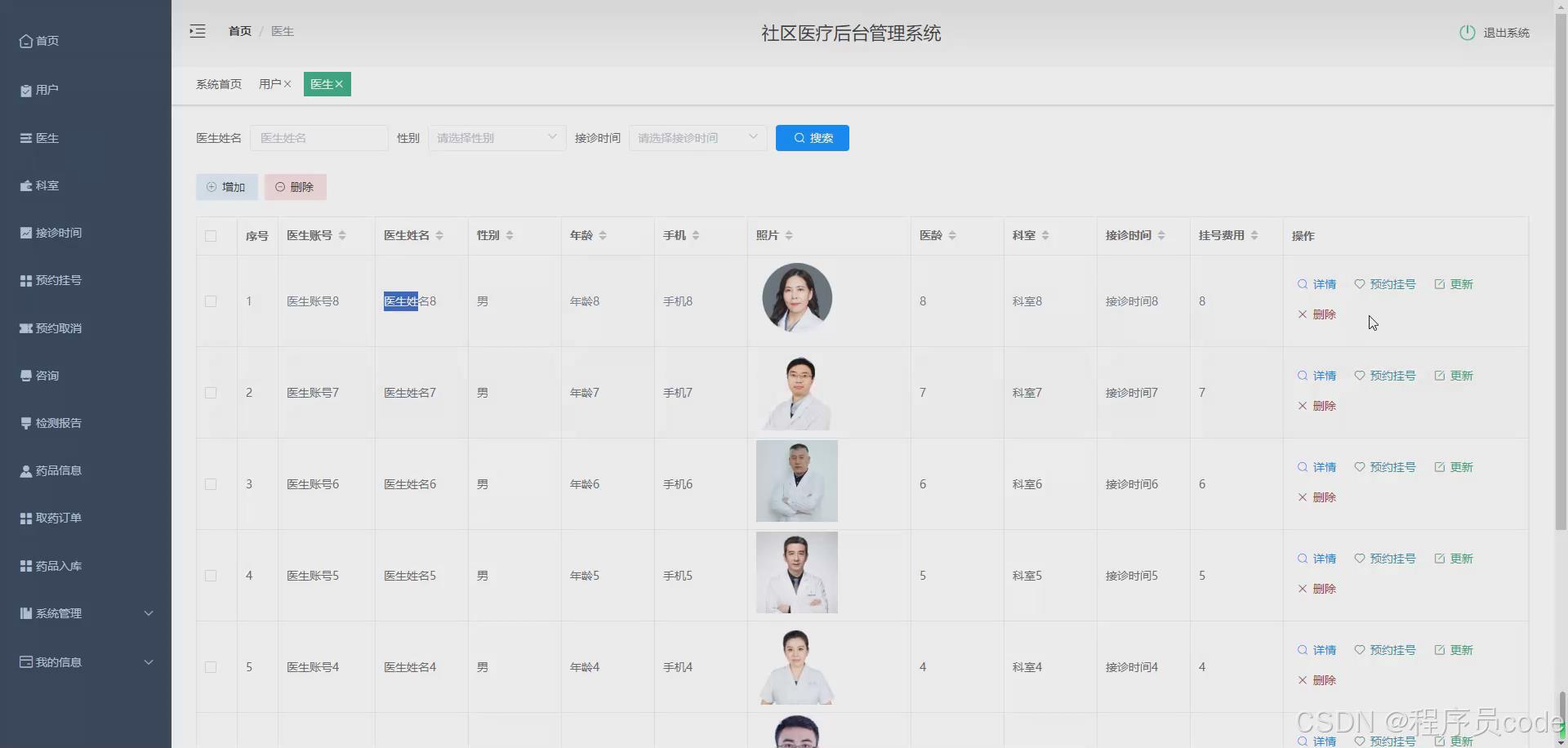
Task: Check the row 1 医生账号8 checkbox
Action: [211, 301]
